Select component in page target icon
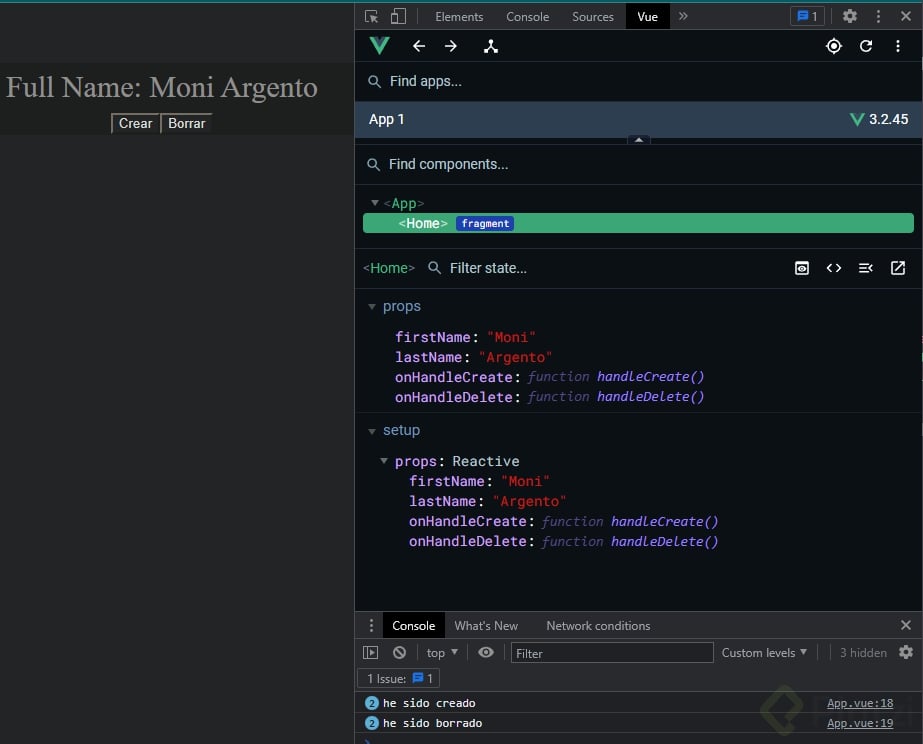Image resolution: width=923 pixels, height=744 pixels. [x=834, y=46]
